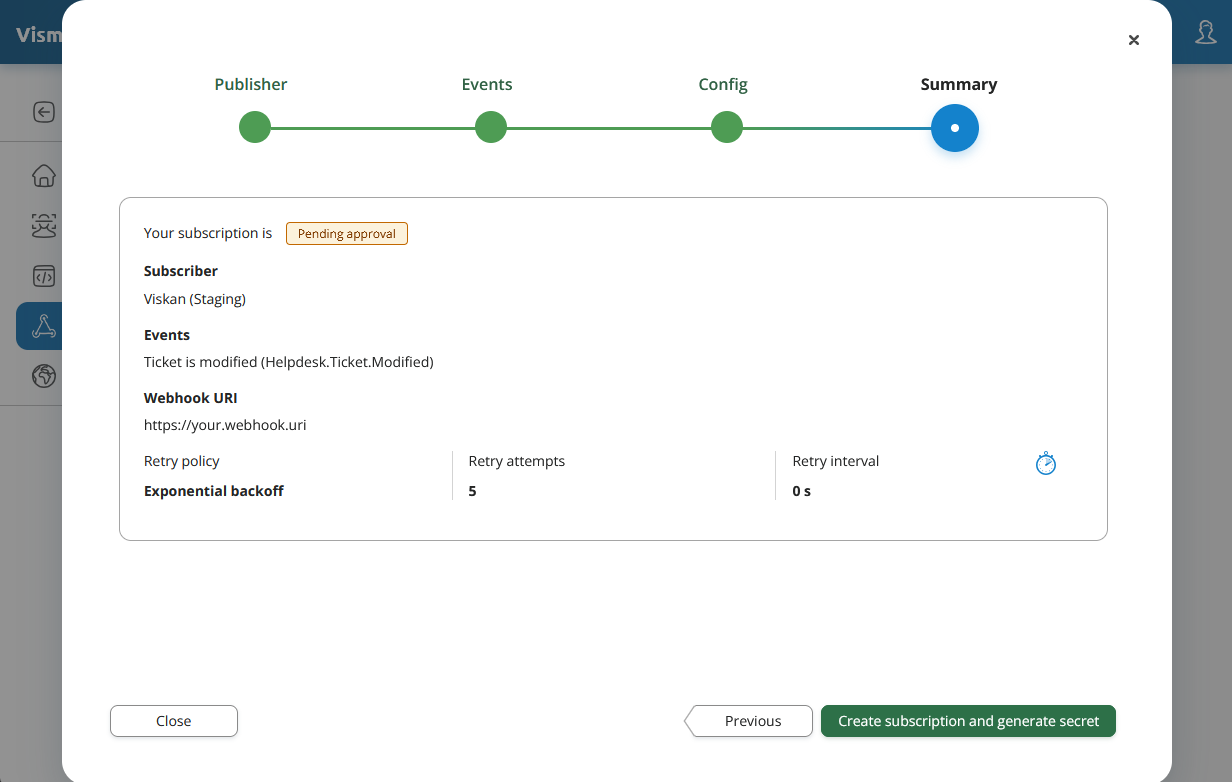This screenshot has height=782, width=1232.
Task: Click the blue Summary step indicator
Action: [955, 128]
